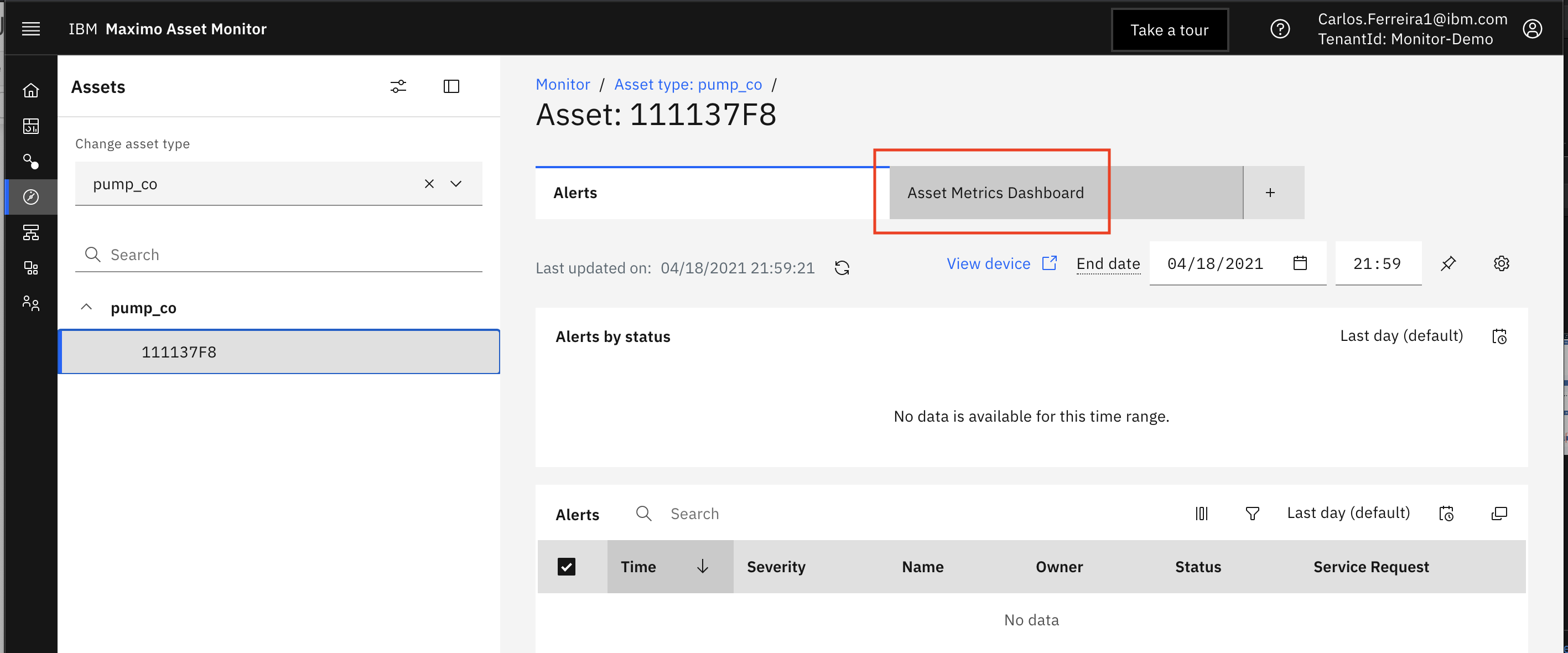Open Assets filter settings sliders icon
1568x653 pixels.
pos(398,86)
